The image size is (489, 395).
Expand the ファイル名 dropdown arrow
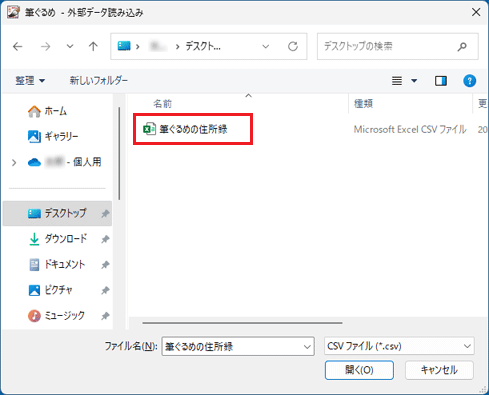point(307,347)
